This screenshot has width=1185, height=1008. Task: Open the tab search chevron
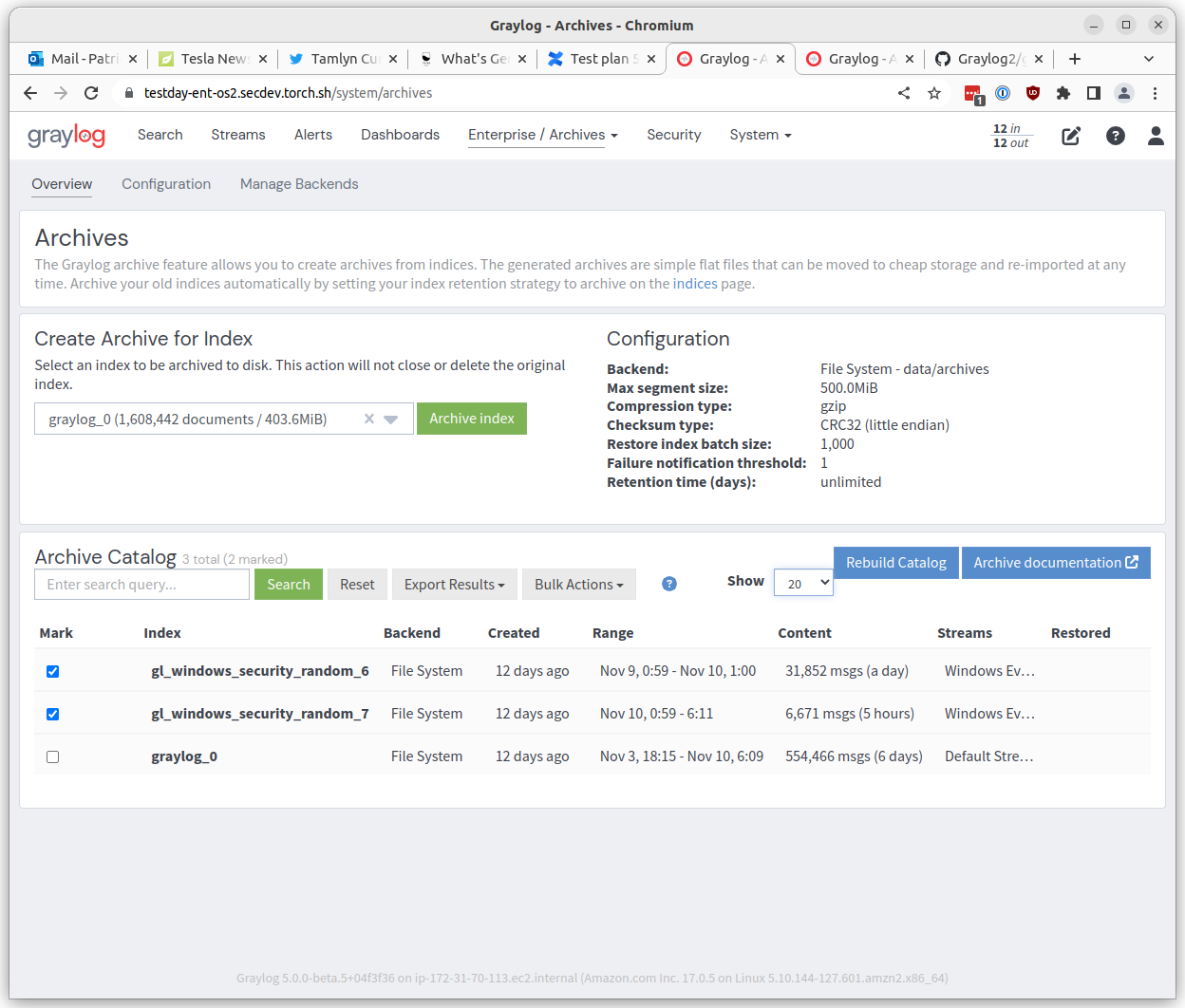(x=1149, y=59)
